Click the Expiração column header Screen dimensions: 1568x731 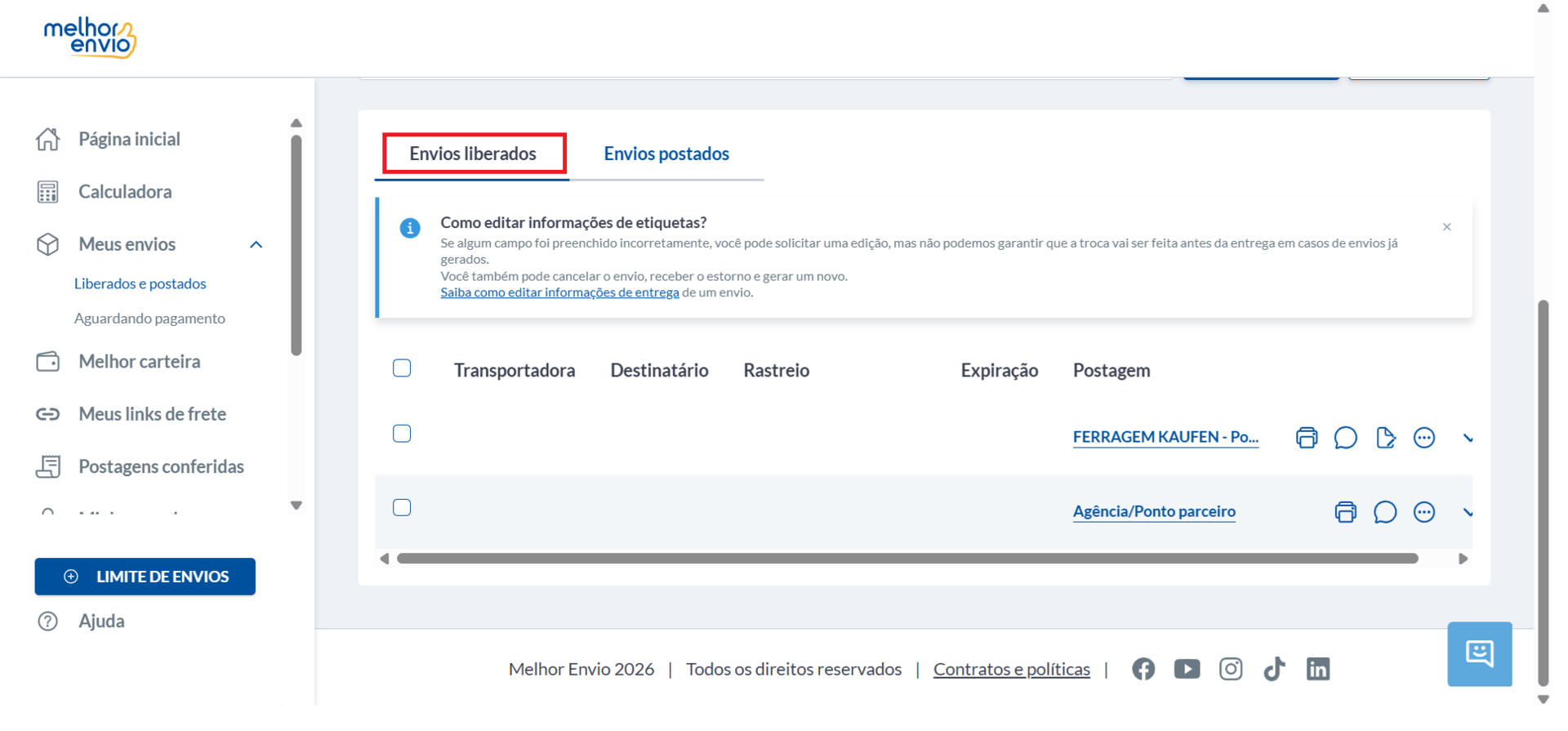point(1000,371)
